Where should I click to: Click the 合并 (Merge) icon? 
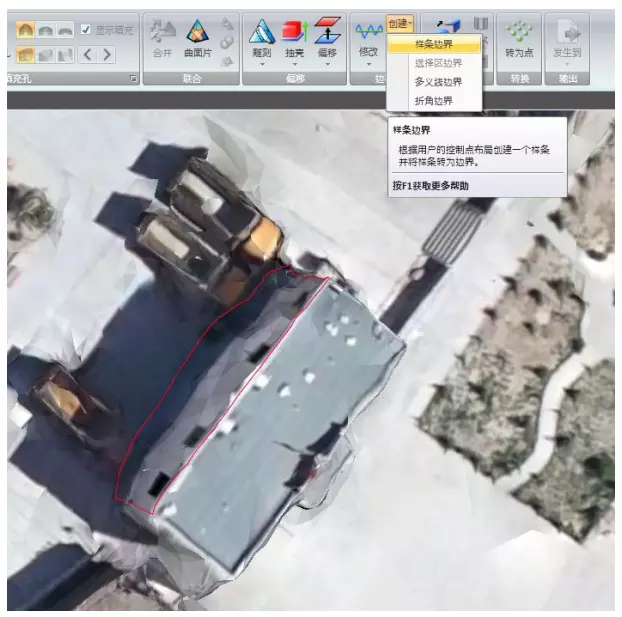[x=162, y=32]
